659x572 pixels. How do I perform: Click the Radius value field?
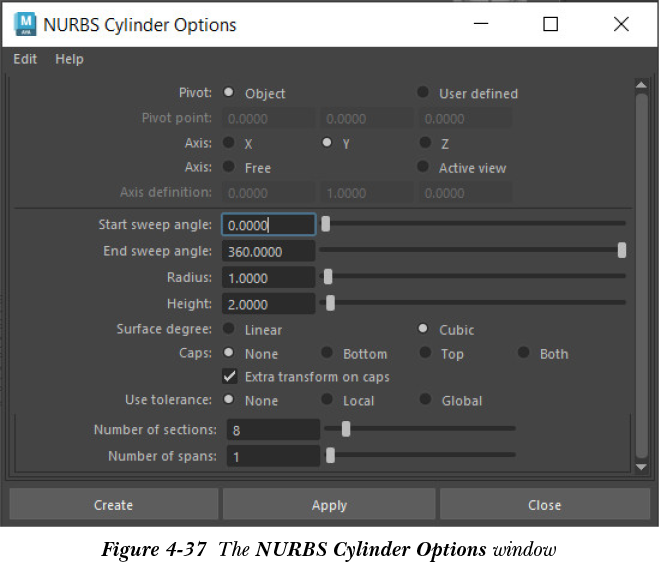267,278
